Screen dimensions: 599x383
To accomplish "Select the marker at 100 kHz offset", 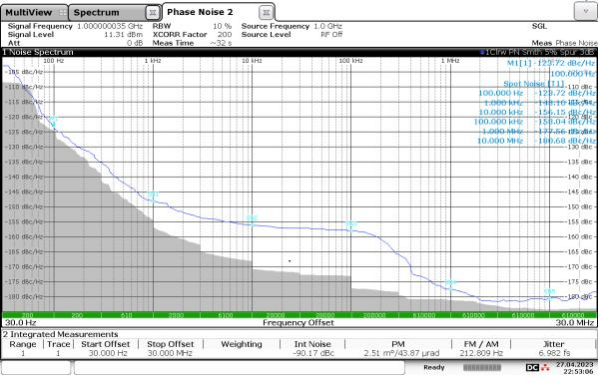I will coord(351,225).
